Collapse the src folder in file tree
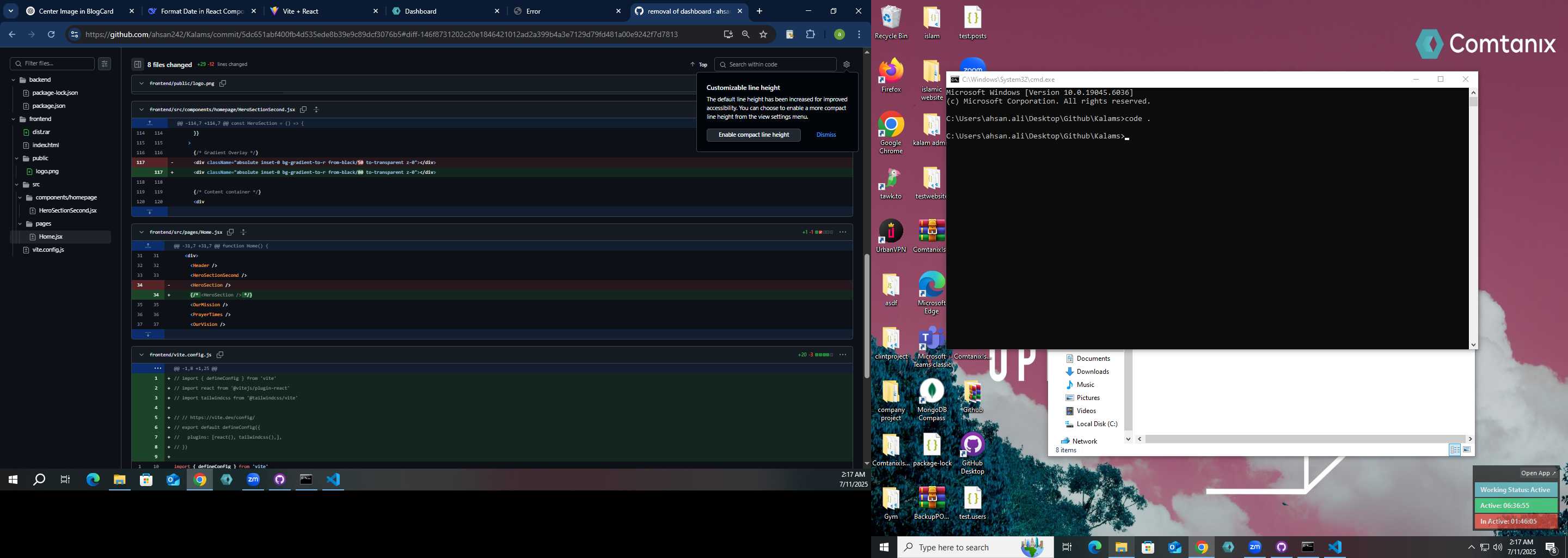Image resolution: width=1568 pixels, height=558 pixels. [17, 185]
